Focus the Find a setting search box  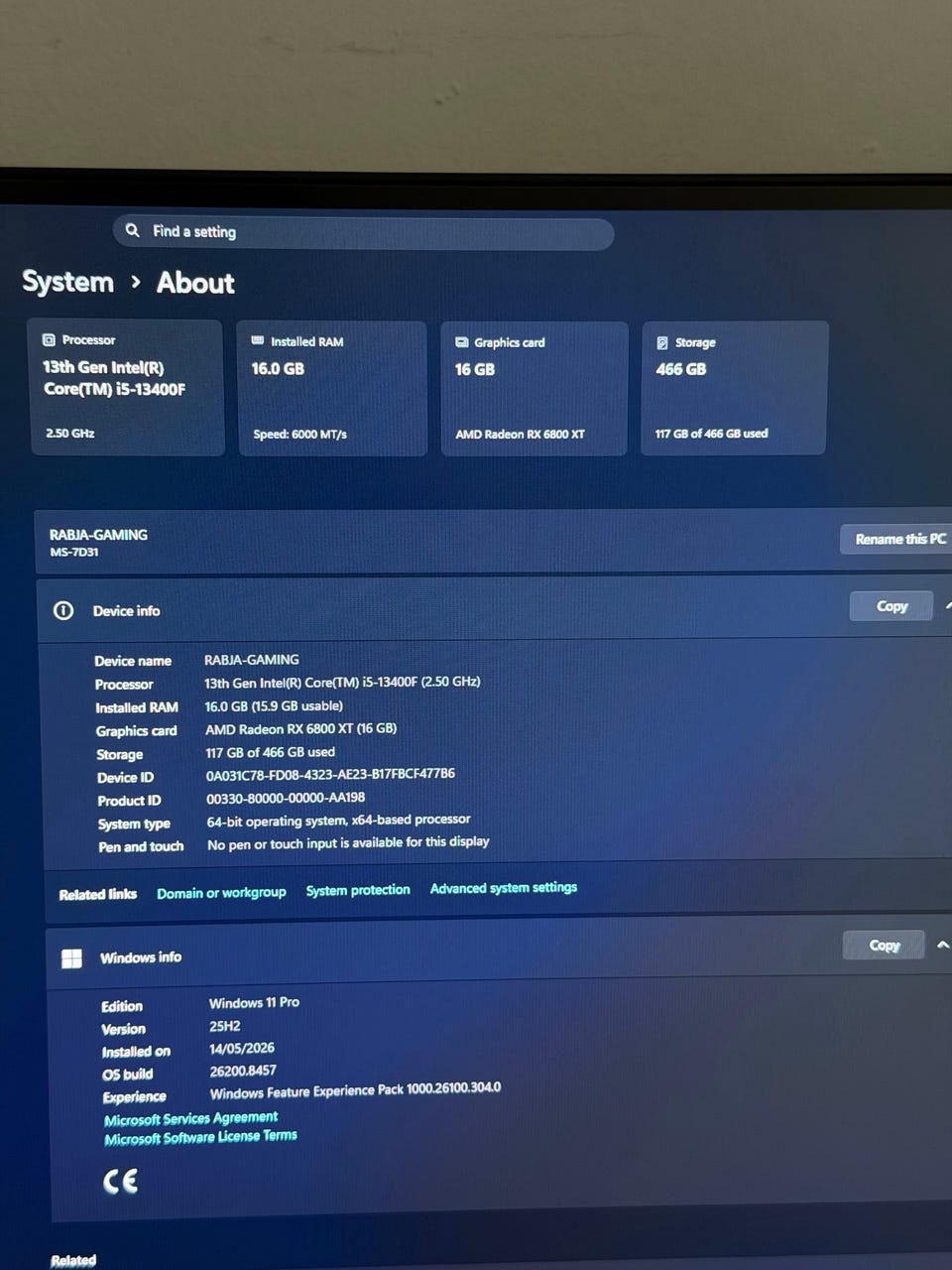pos(363,233)
